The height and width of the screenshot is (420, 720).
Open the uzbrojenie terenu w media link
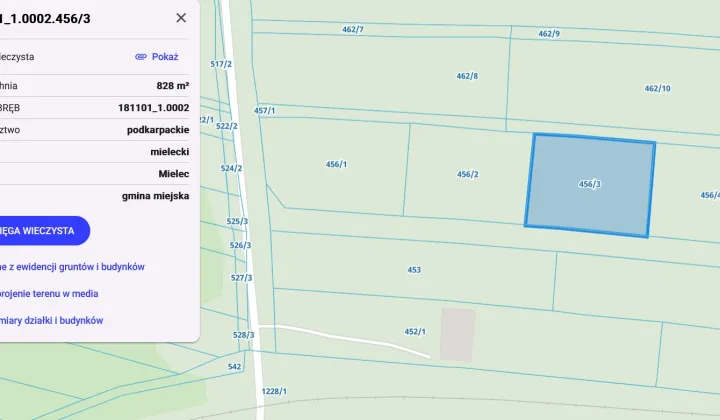point(49,293)
